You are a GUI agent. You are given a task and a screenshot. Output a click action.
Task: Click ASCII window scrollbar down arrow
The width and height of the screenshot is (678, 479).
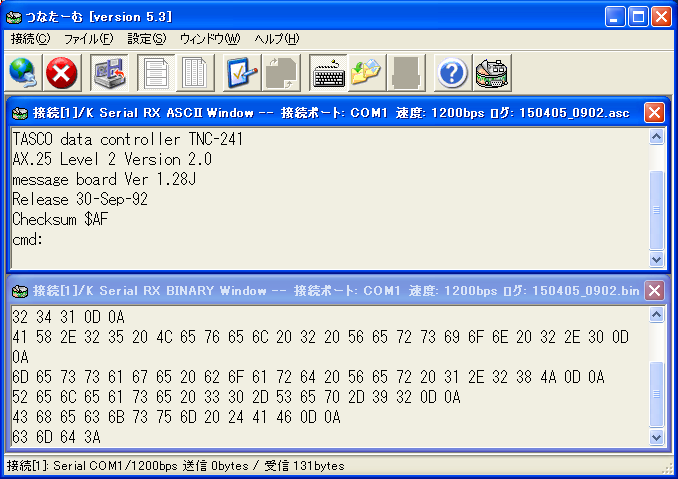[x=656, y=259]
